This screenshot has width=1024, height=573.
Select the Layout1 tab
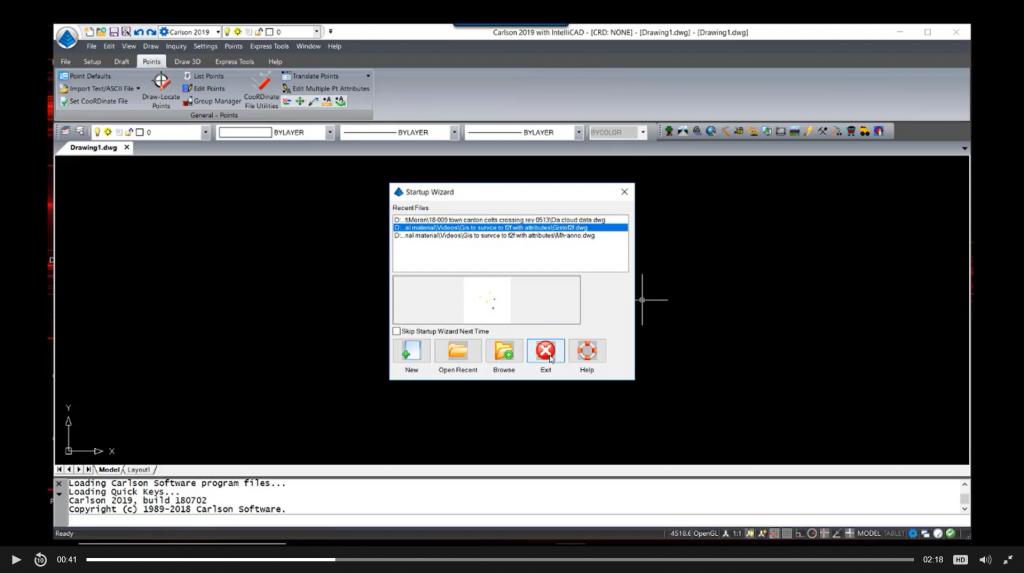(138, 469)
